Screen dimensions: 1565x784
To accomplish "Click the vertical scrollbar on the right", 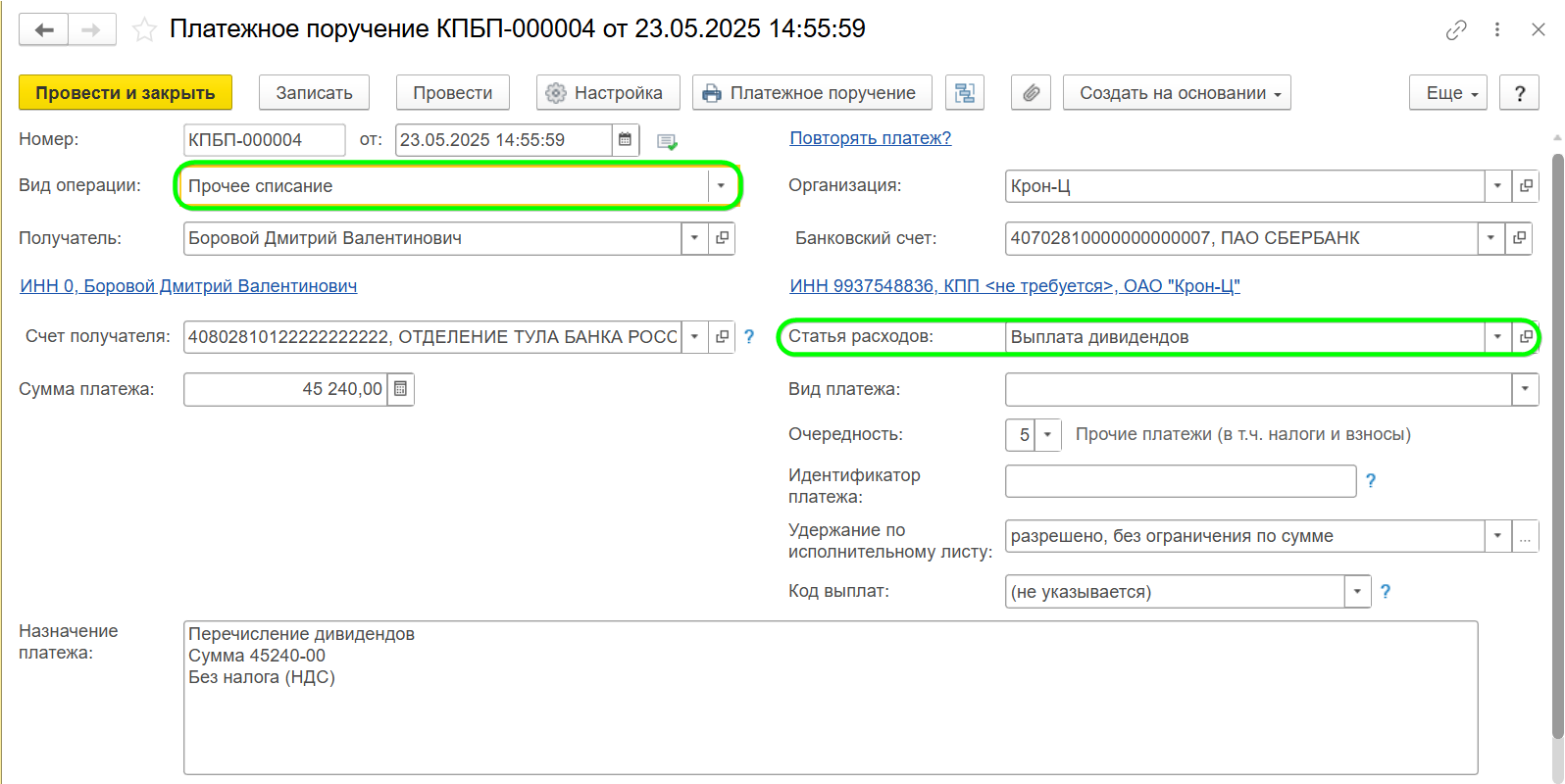I will (1557, 441).
